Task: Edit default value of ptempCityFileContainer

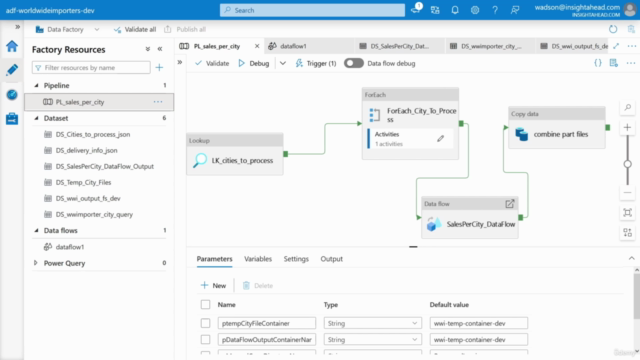Action: point(478,323)
